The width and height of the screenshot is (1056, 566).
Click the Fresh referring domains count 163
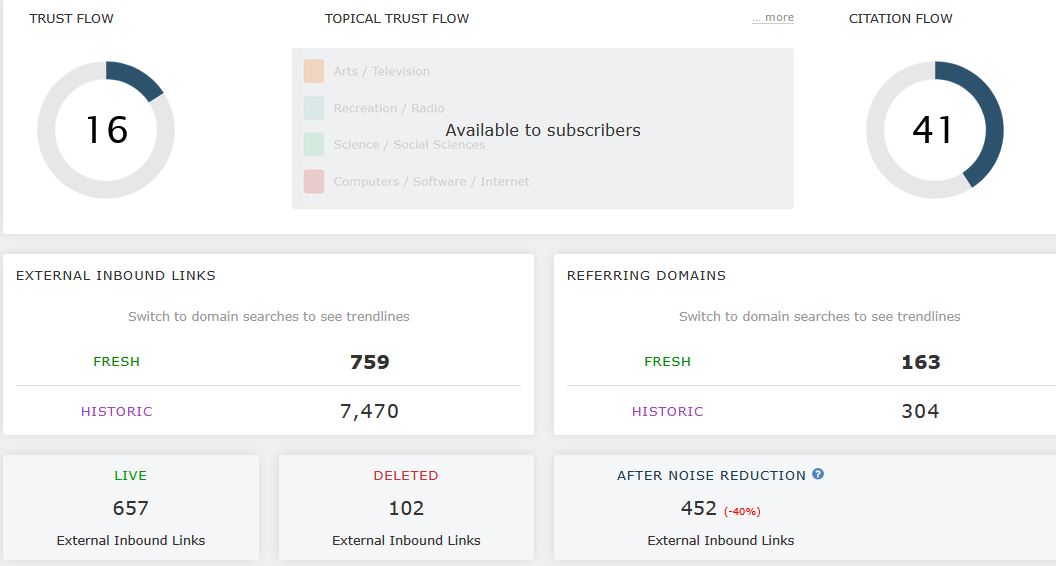(x=921, y=362)
